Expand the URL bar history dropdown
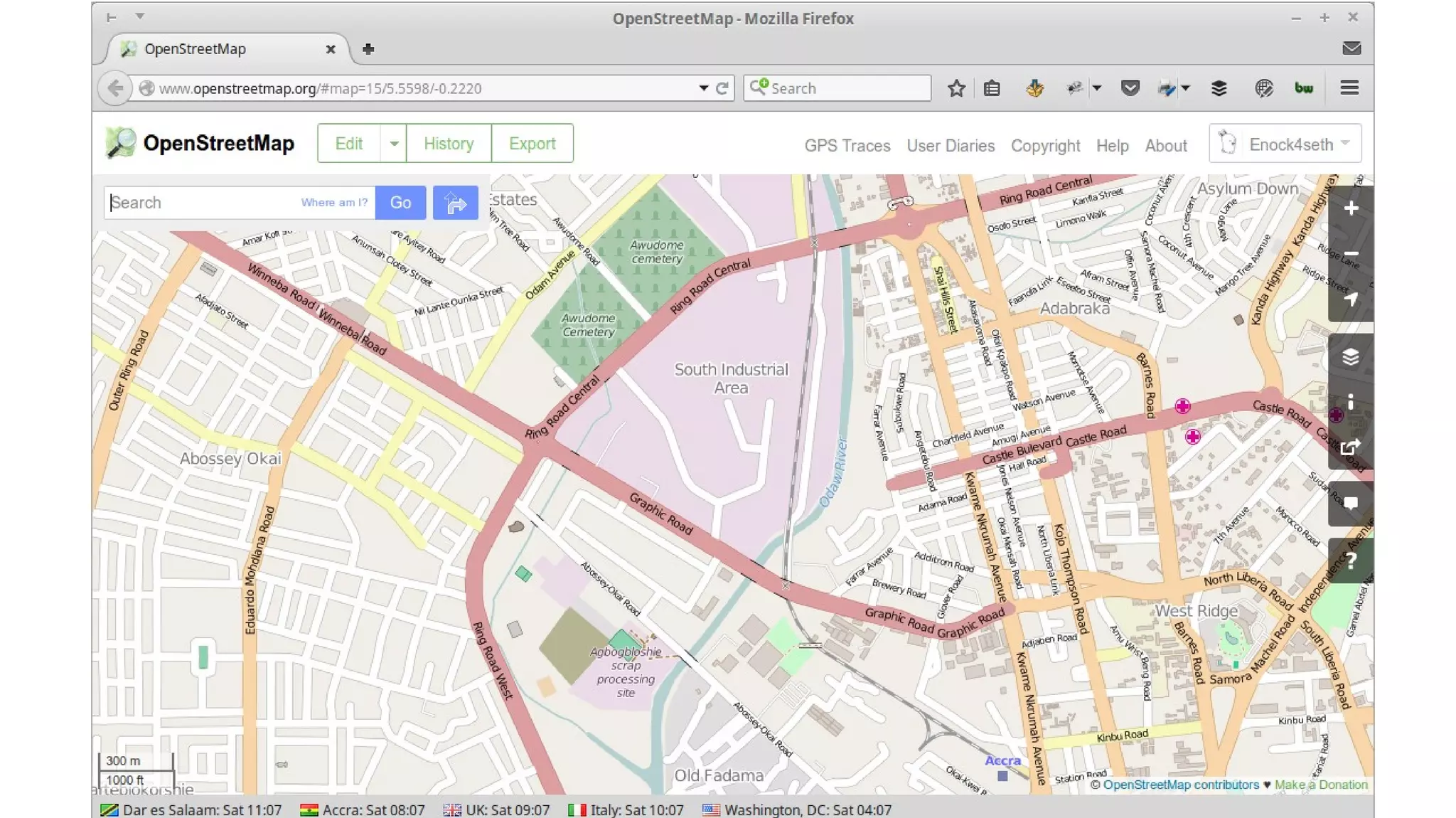 [x=703, y=88]
